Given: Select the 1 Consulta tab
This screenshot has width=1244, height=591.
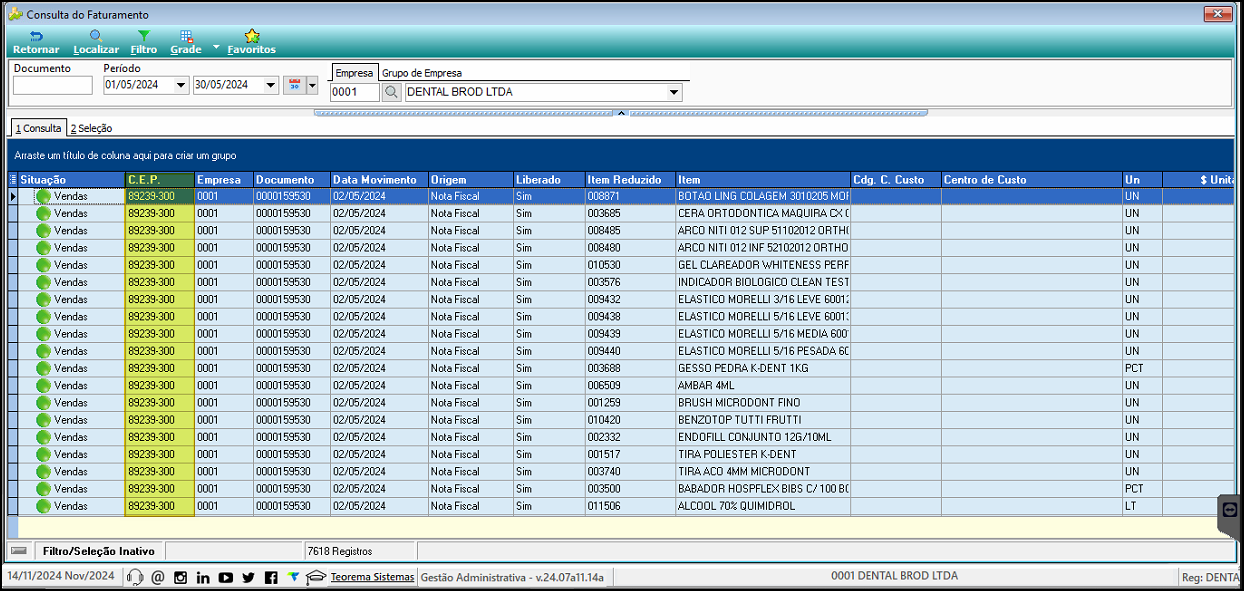Looking at the screenshot, I should (x=38, y=128).
